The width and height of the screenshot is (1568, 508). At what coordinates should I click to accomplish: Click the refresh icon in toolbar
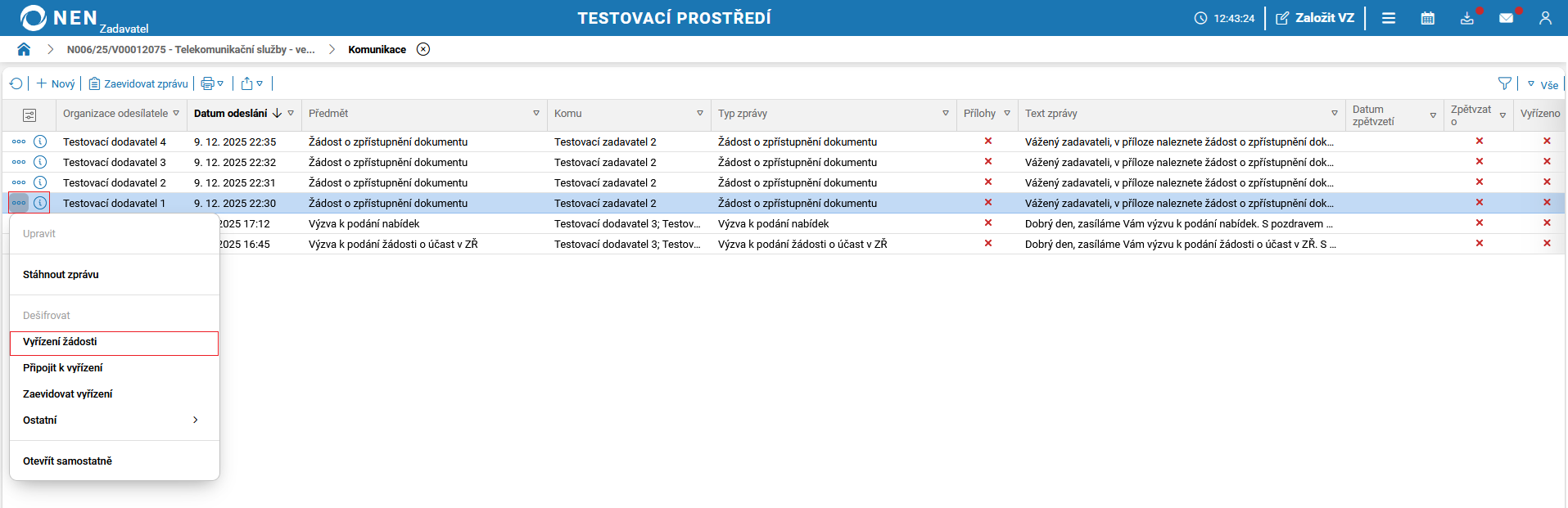click(x=16, y=83)
